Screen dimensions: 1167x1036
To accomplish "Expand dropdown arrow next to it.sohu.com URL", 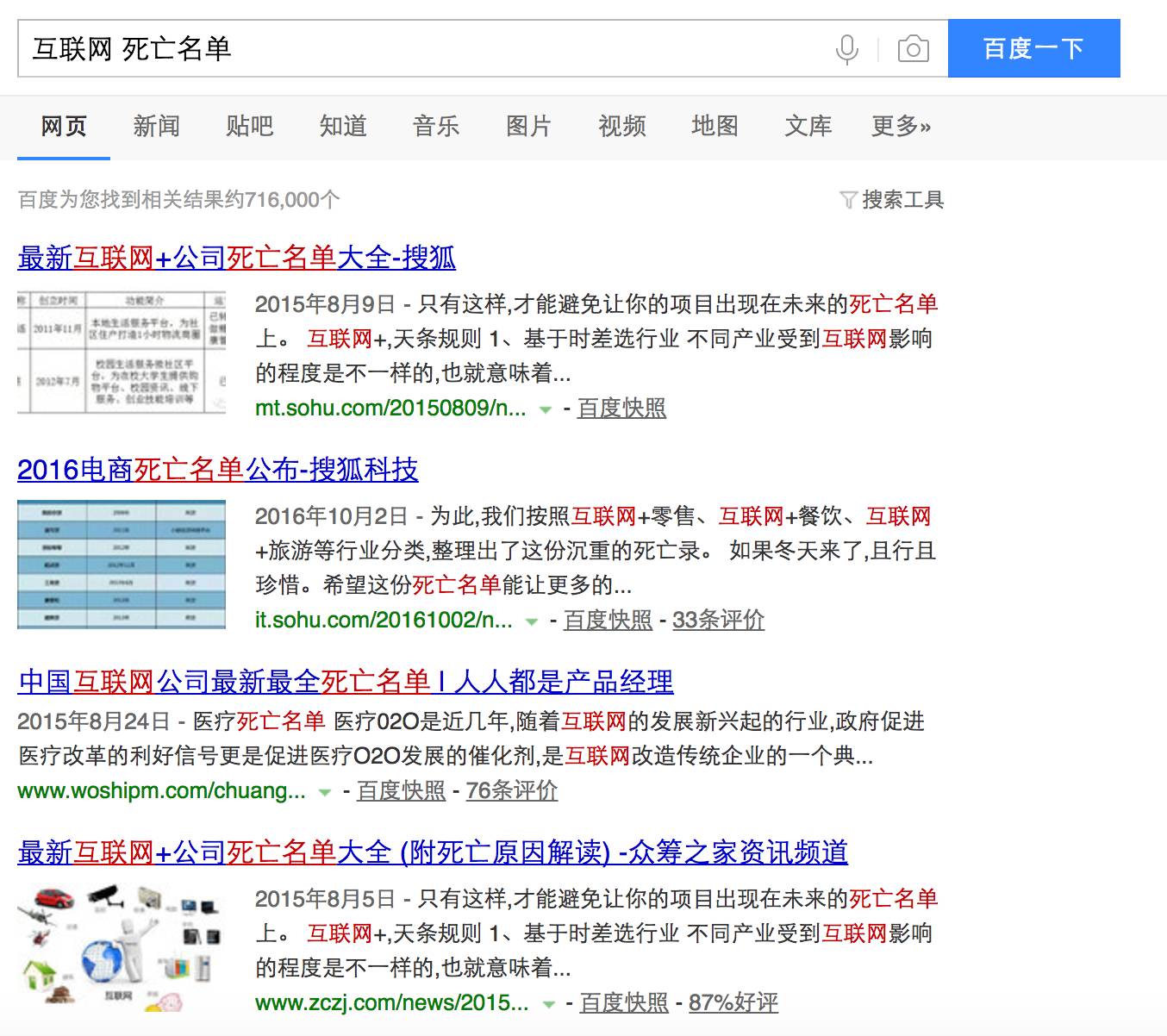I will [531, 621].
